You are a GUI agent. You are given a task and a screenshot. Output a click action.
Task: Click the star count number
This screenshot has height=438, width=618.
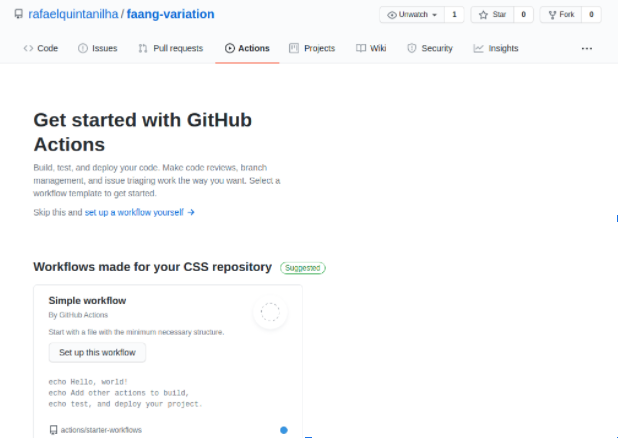[524, 15]
